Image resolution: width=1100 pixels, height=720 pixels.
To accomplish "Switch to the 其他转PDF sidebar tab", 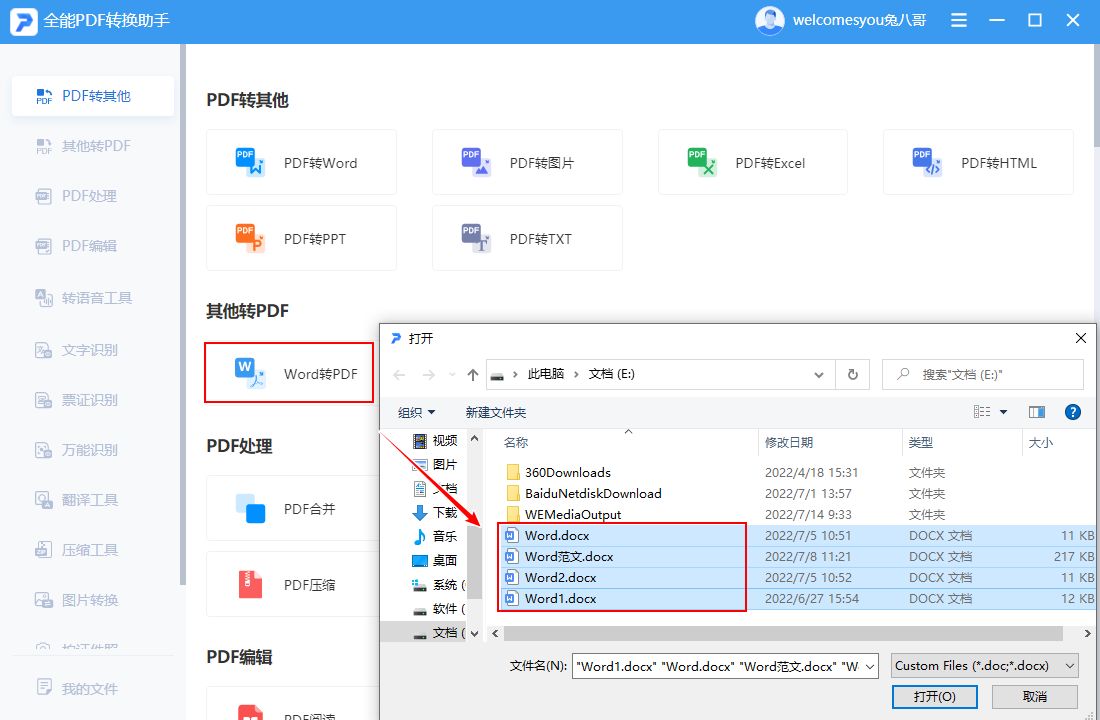I will 95,146.
